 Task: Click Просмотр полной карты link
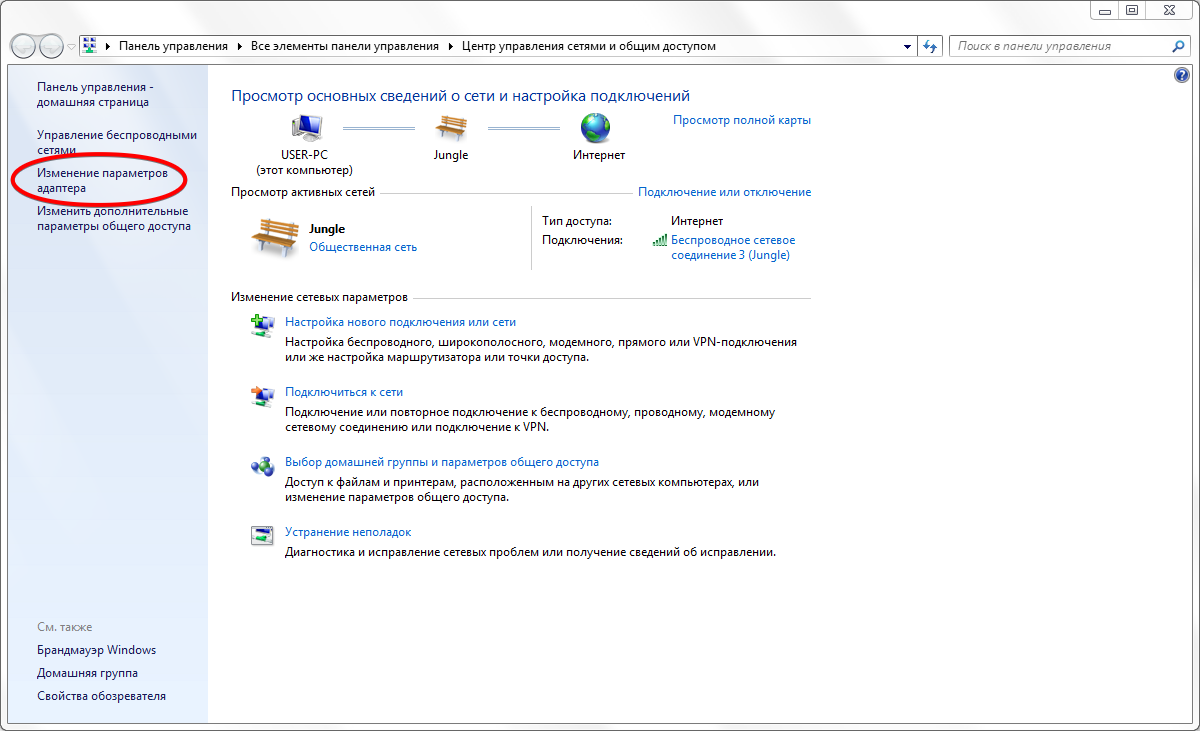741,120
